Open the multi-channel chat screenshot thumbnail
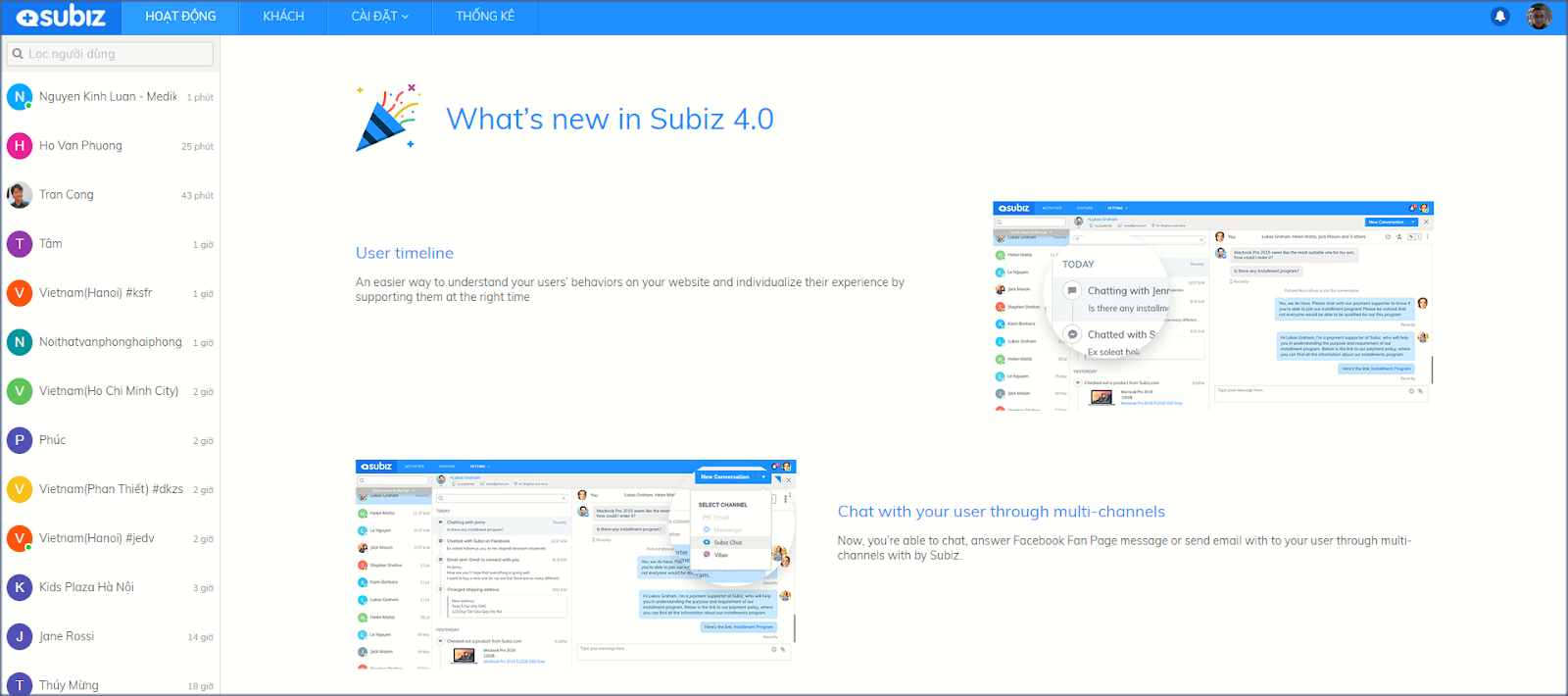Viewport: 1568px width, 696px height. click(x=576, y=565)
